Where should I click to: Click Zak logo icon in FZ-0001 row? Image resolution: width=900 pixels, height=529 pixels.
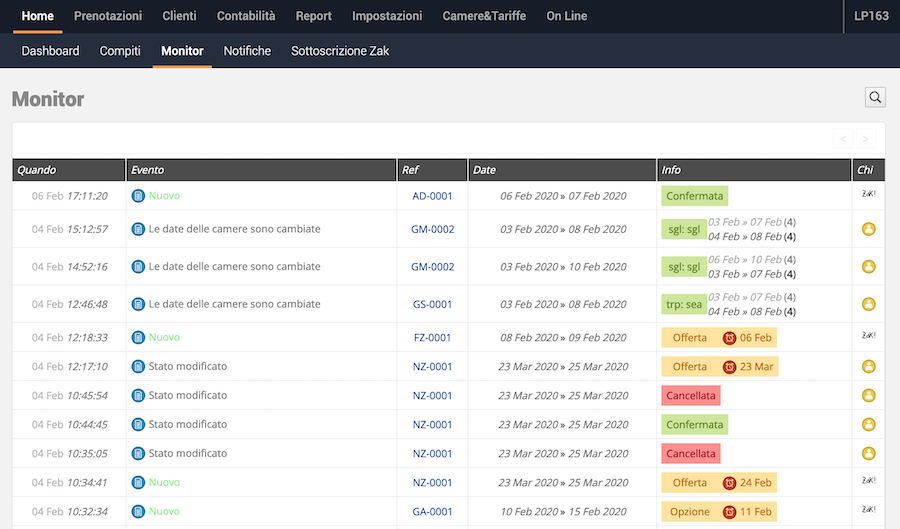868,336
